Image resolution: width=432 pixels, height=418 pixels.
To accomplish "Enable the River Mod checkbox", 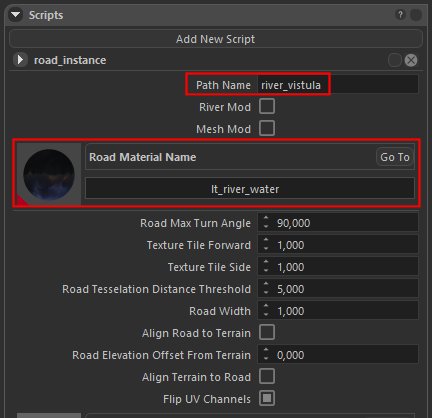I will coord(267,106).
